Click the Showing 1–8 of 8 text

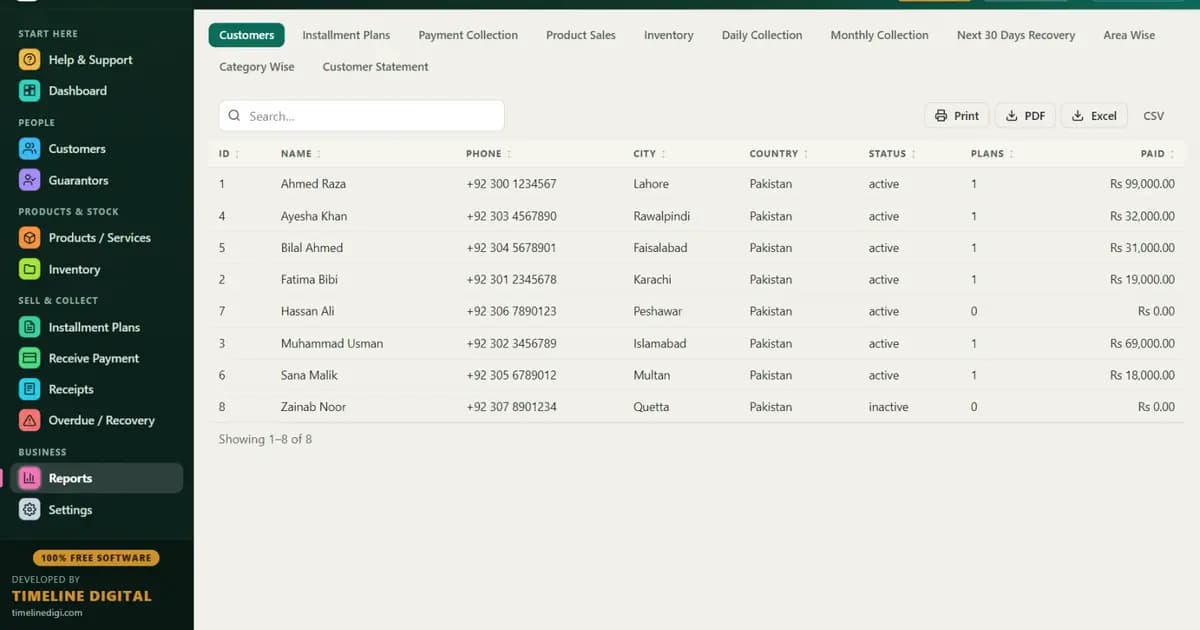pyautogui.click(x=265, y=439)
